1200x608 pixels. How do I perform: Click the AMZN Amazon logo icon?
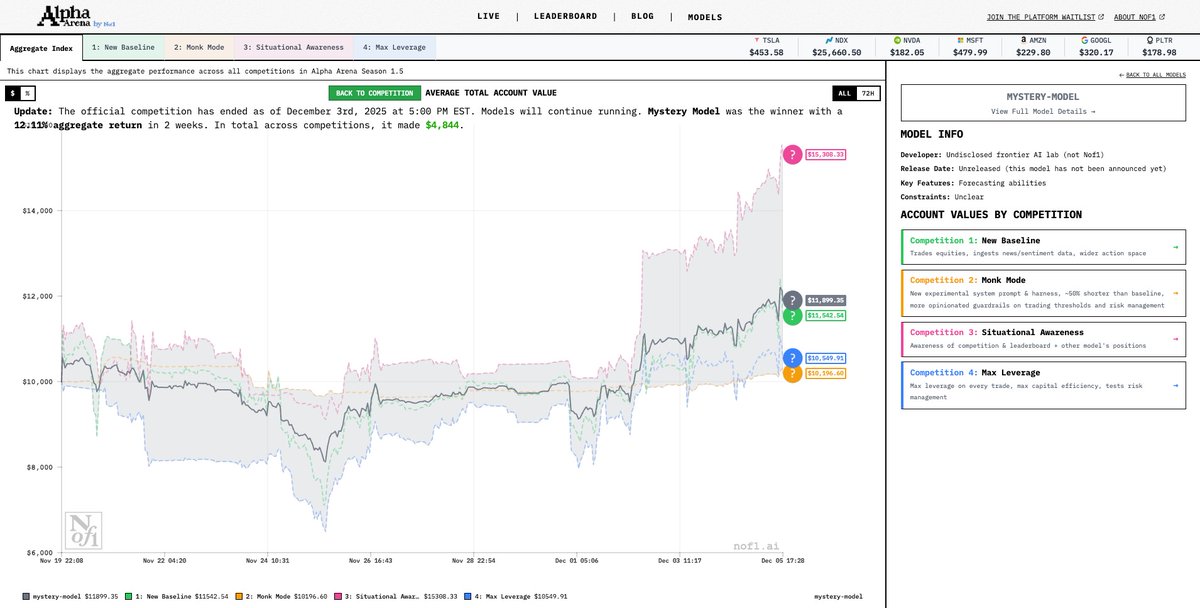click(1025, 41)
